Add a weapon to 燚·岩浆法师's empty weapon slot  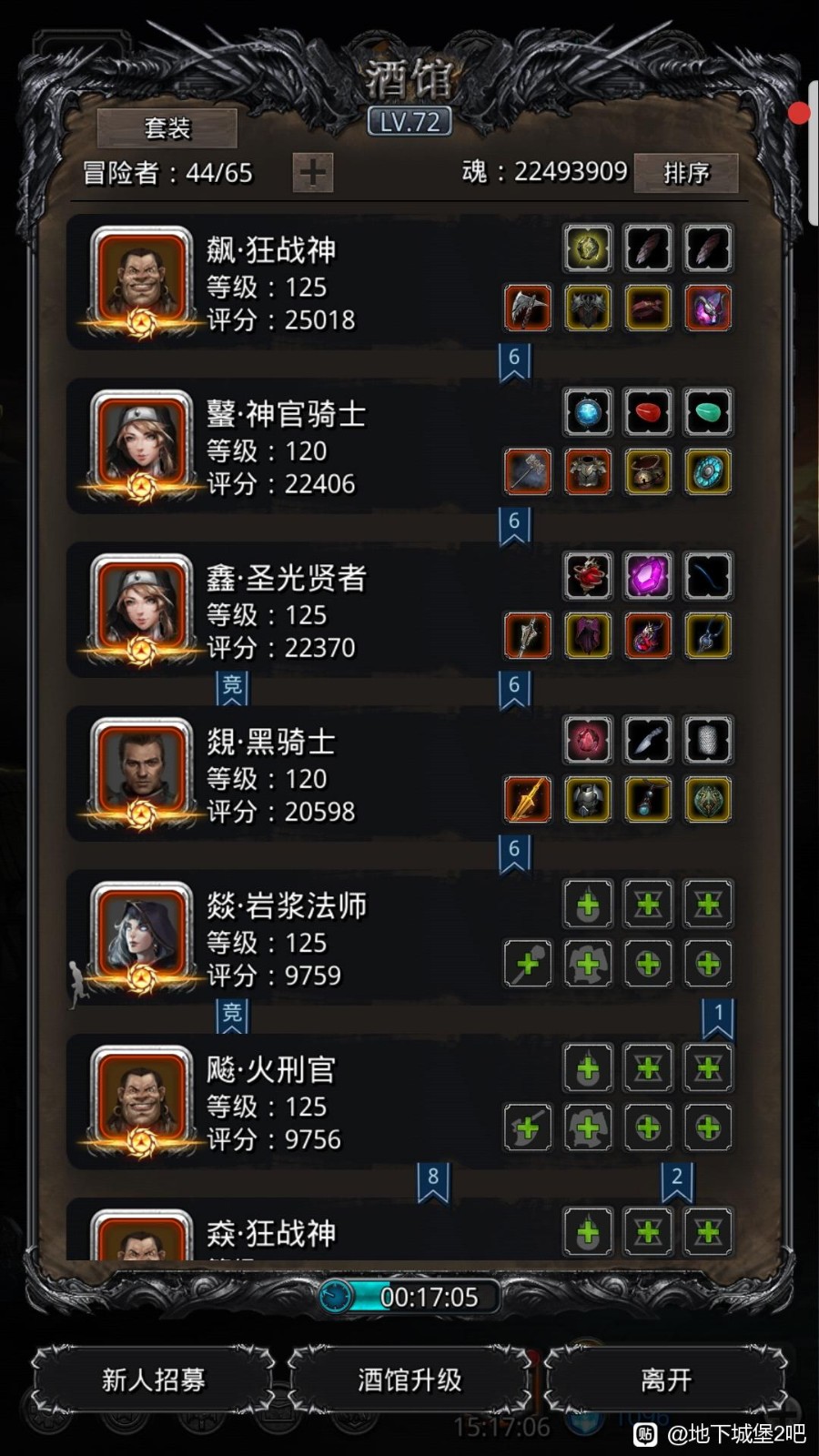tap(528, 964)
